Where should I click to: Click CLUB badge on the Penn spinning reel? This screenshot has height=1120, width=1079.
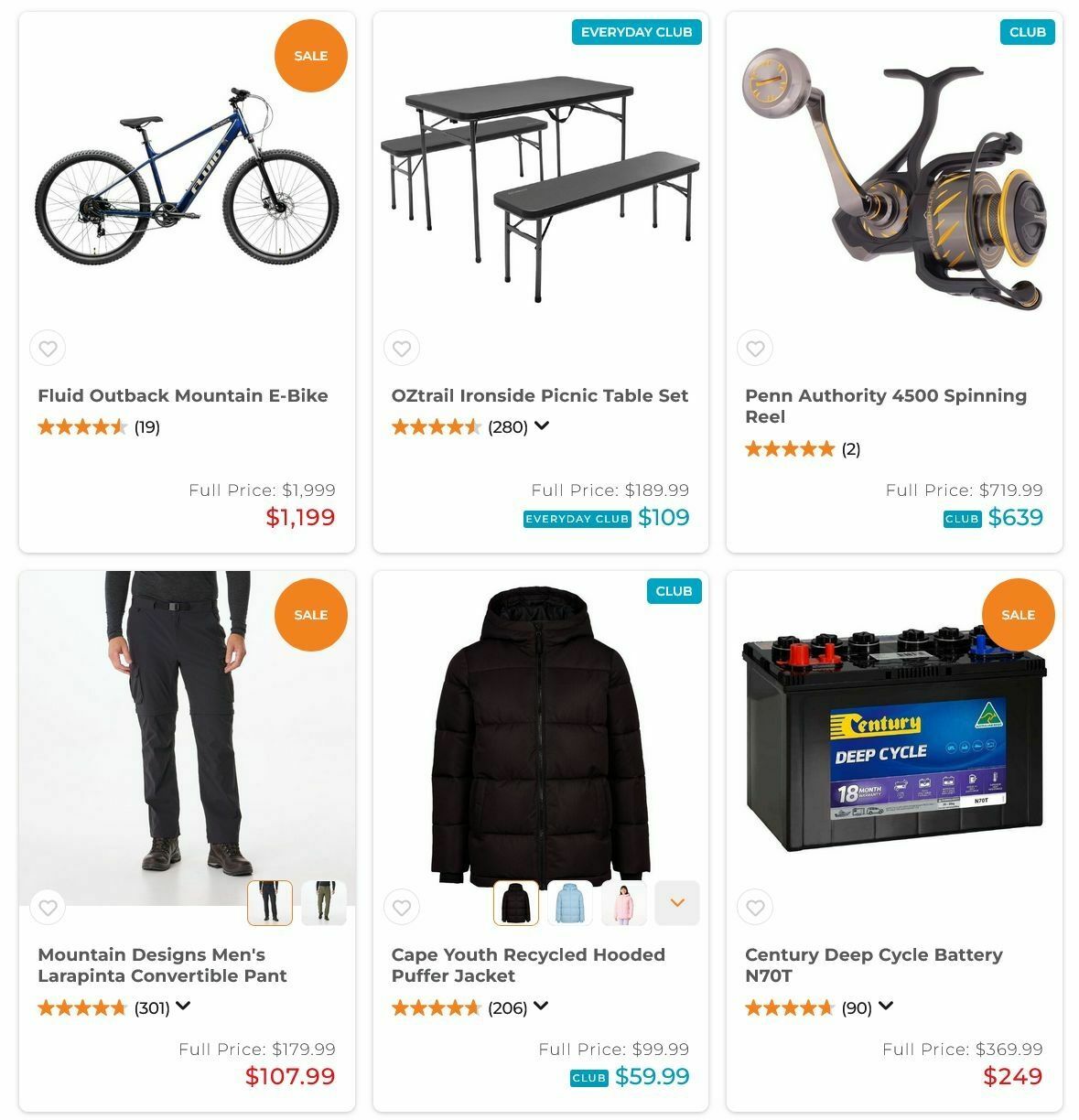[1027, 32]
